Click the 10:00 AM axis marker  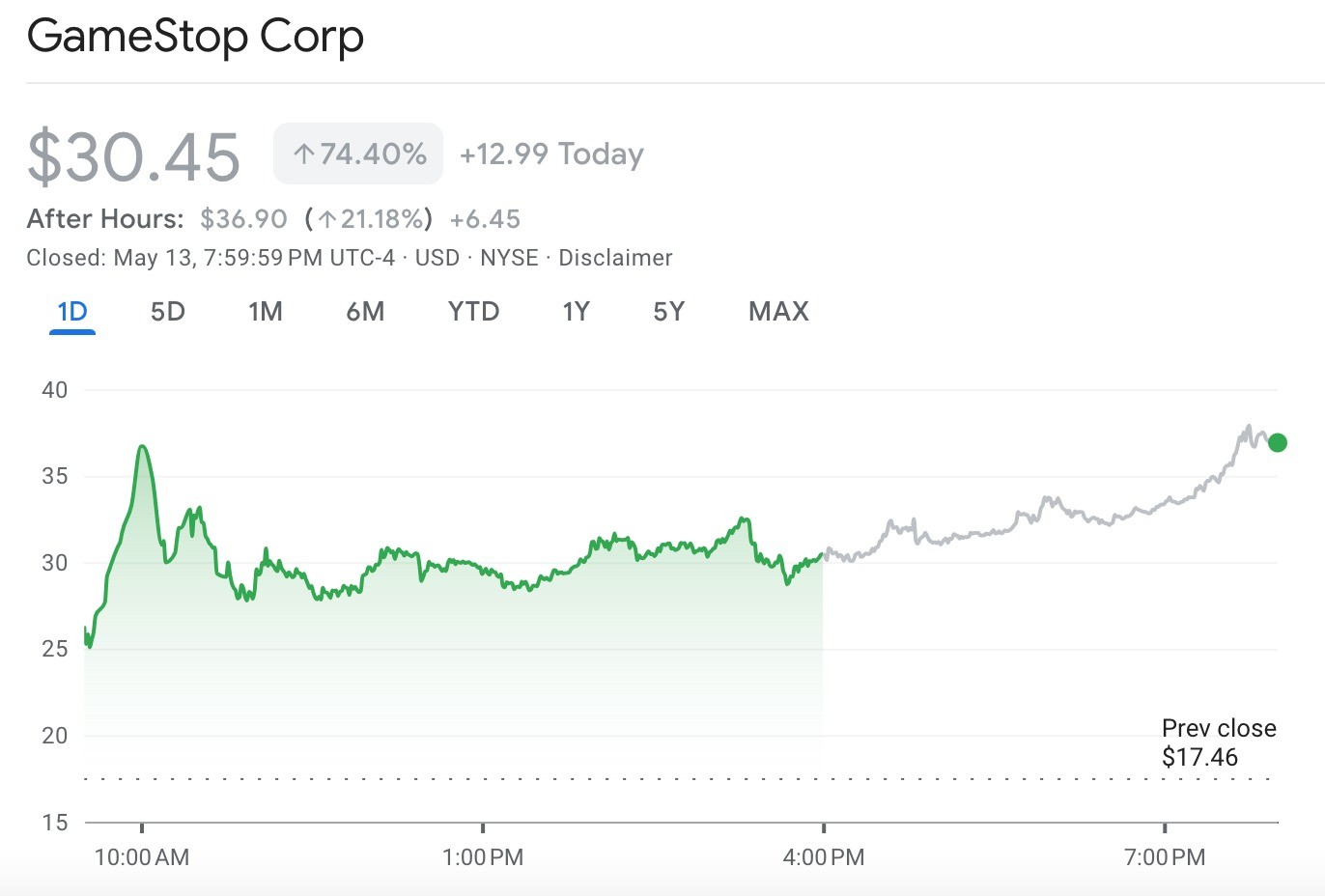point(142,856)
